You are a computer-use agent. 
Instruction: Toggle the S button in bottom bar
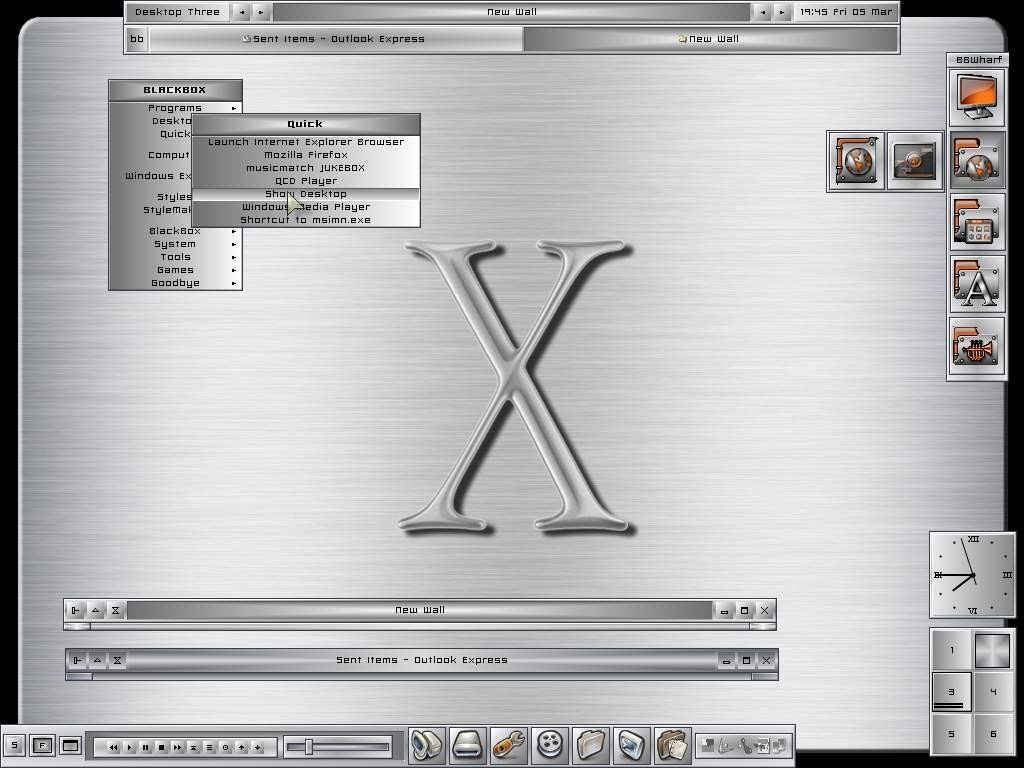[14, 745]
